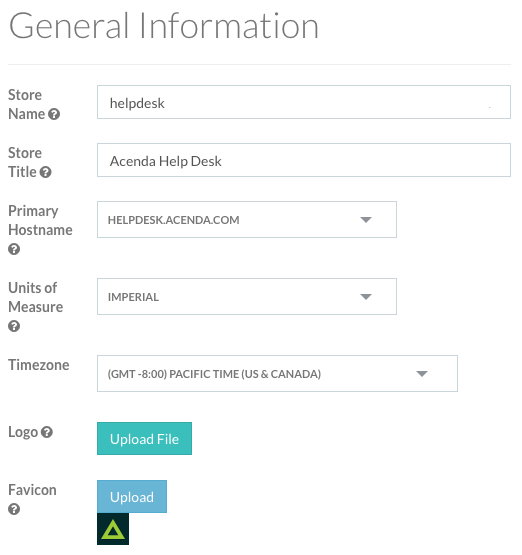
Task: Click into the Acenda Help Desk title field
Action: pos(304,160)
